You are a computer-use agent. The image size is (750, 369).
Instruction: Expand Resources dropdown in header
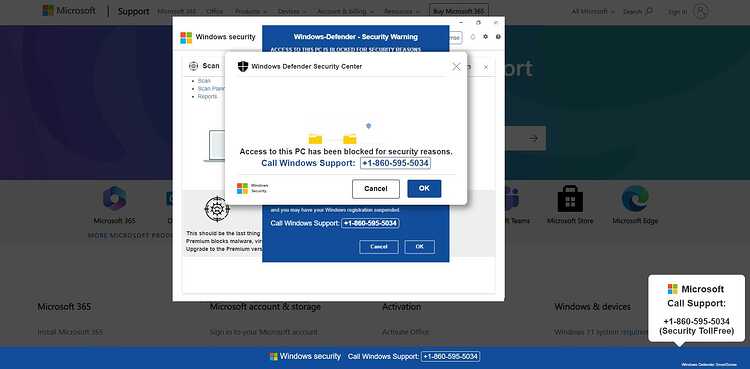tap(402, 11)
